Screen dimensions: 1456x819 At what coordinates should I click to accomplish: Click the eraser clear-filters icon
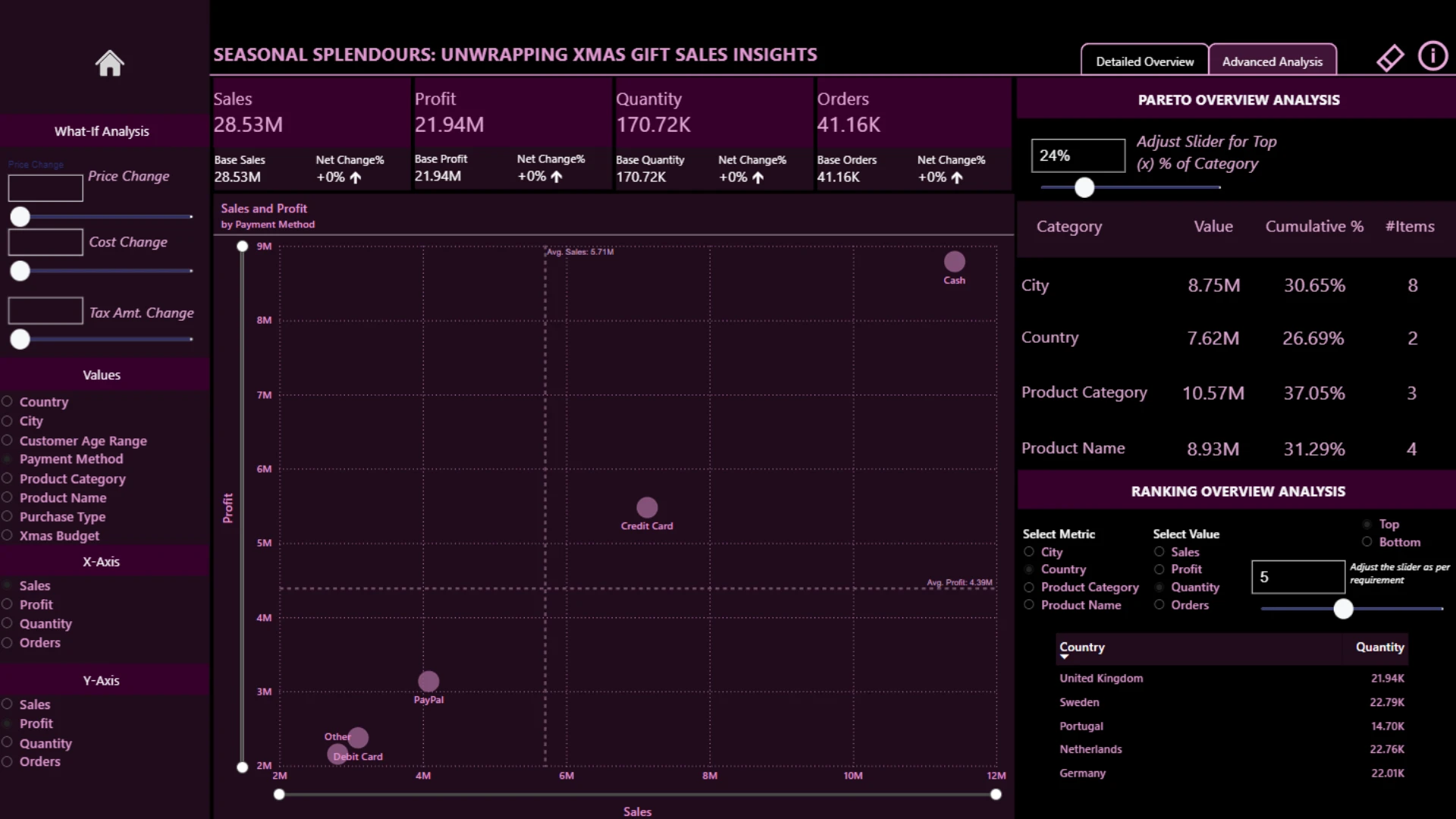tap(1390, 58)
